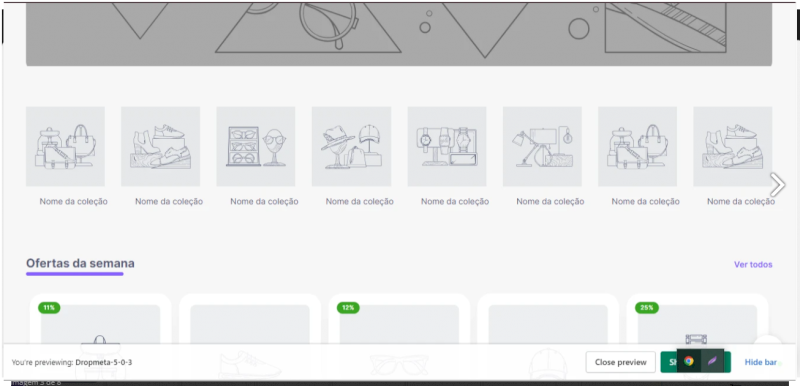The image size is (800, 386).
Task: Click the 25% discount badge
Action: 646,307
